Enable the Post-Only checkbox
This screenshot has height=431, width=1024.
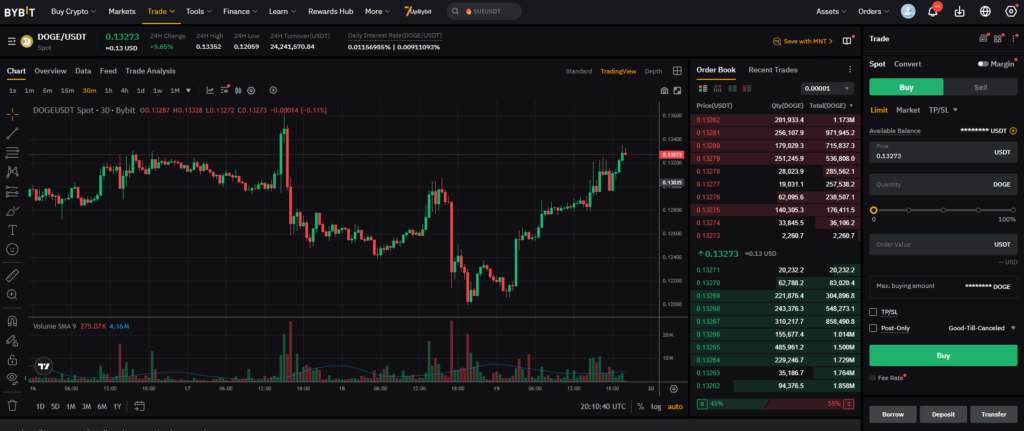click(x=874, y=327)
